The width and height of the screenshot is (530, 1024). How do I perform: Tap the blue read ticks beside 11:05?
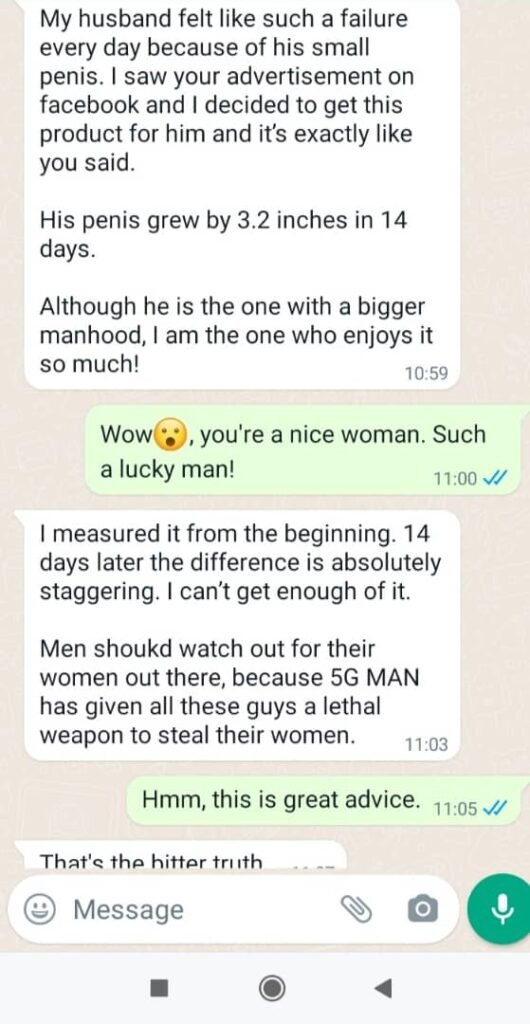click(493, 809)
